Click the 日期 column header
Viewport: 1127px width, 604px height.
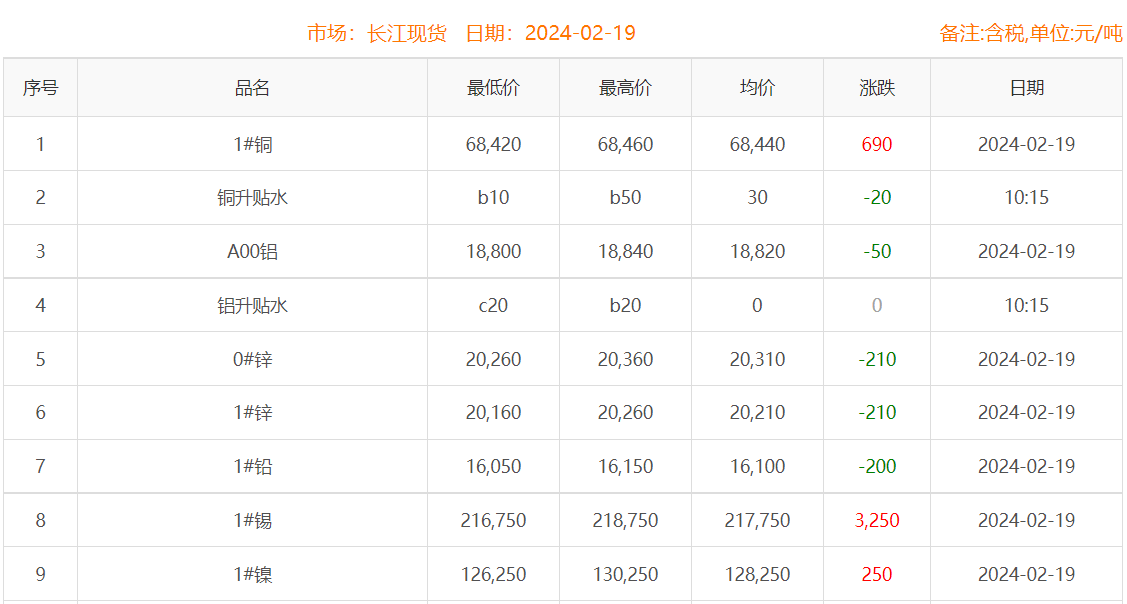click(1028, 87)
